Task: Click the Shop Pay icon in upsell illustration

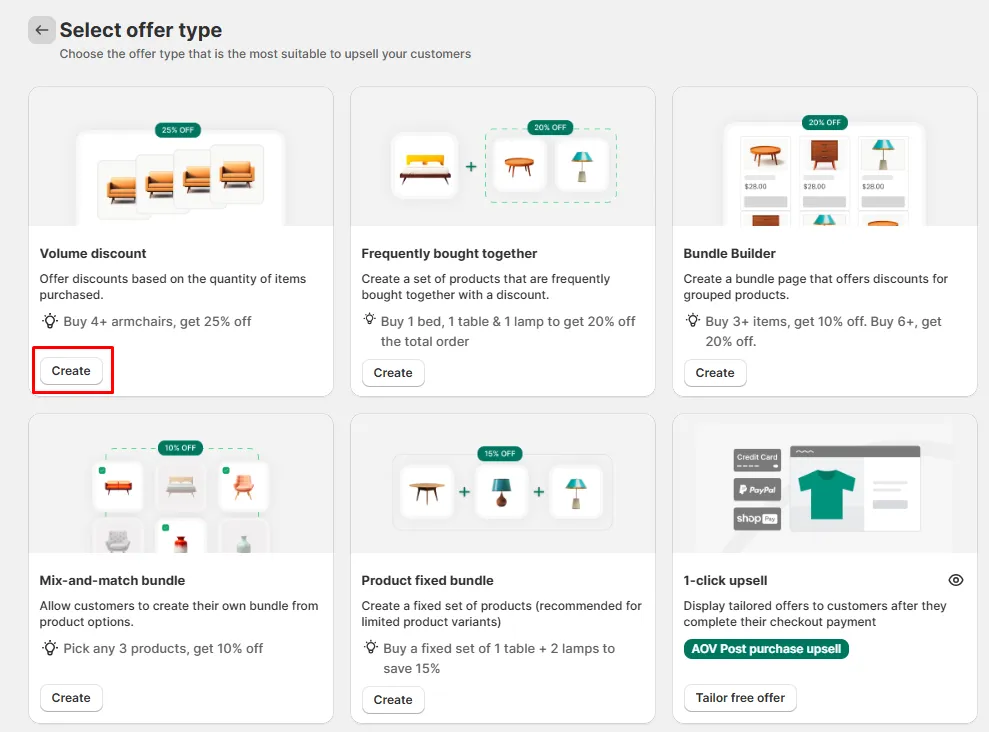Action: [757, 519]
